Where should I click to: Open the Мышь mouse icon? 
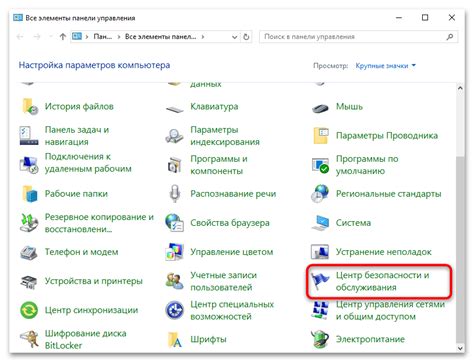point(320,108)
